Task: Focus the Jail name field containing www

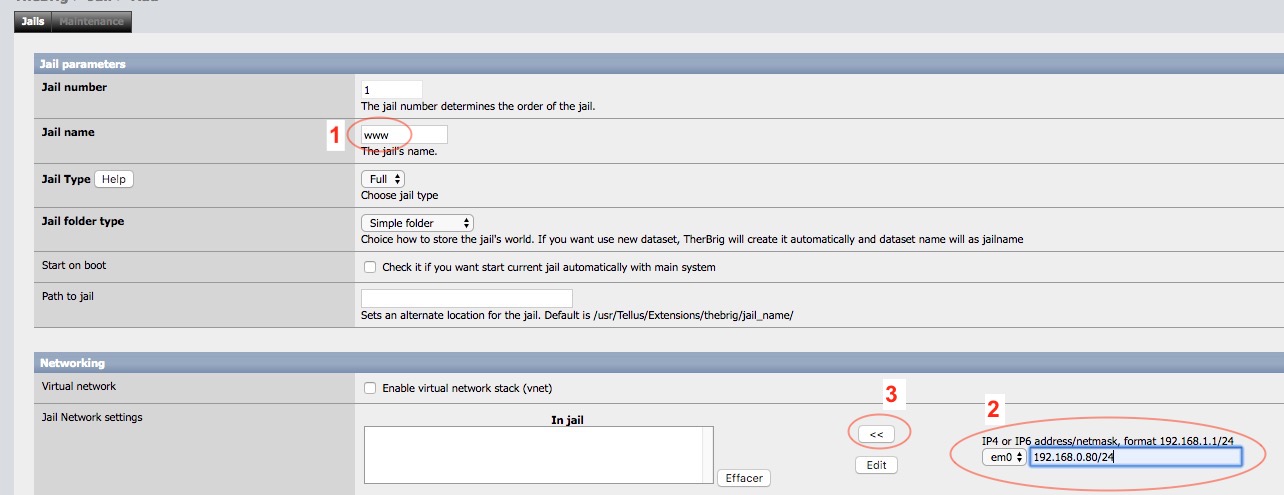Action: [403, 135]
